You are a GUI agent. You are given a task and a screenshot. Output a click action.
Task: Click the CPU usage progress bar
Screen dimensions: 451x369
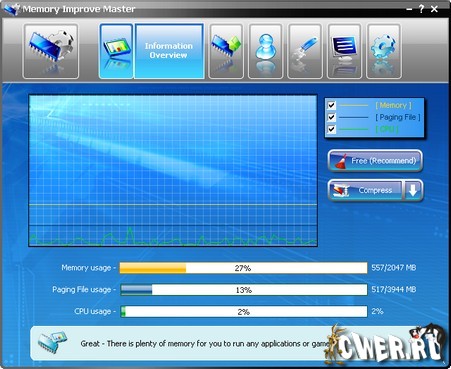[x=243, y=312]
